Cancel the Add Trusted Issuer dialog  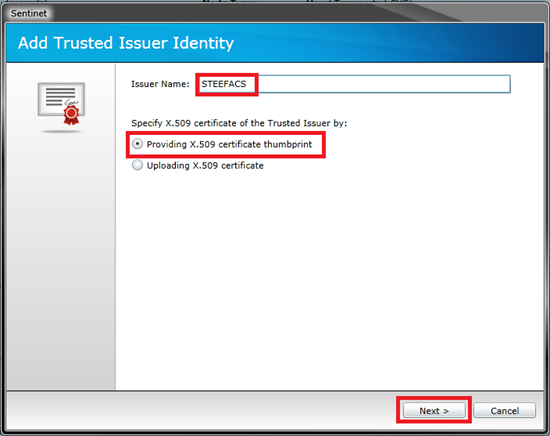click(x=504, y=410)
